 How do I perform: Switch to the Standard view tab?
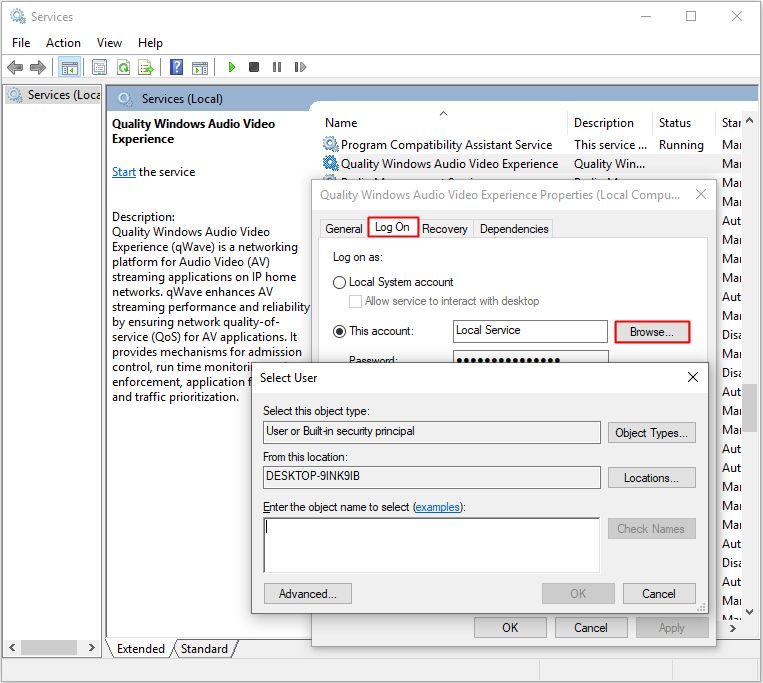click(204, 649)
